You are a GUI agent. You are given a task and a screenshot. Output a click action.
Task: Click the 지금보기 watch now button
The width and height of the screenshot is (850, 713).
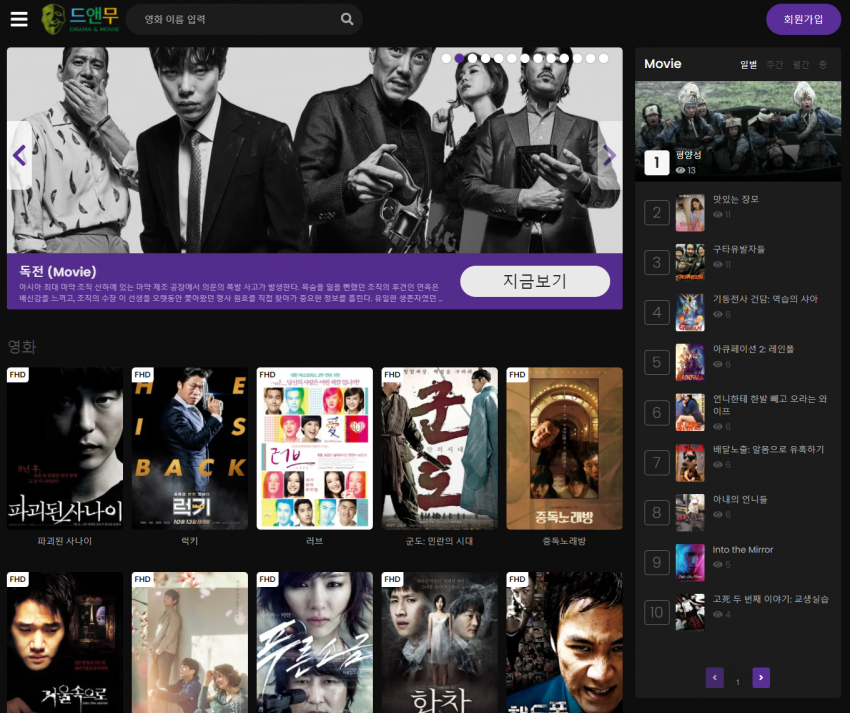click(x=535, y=281)
